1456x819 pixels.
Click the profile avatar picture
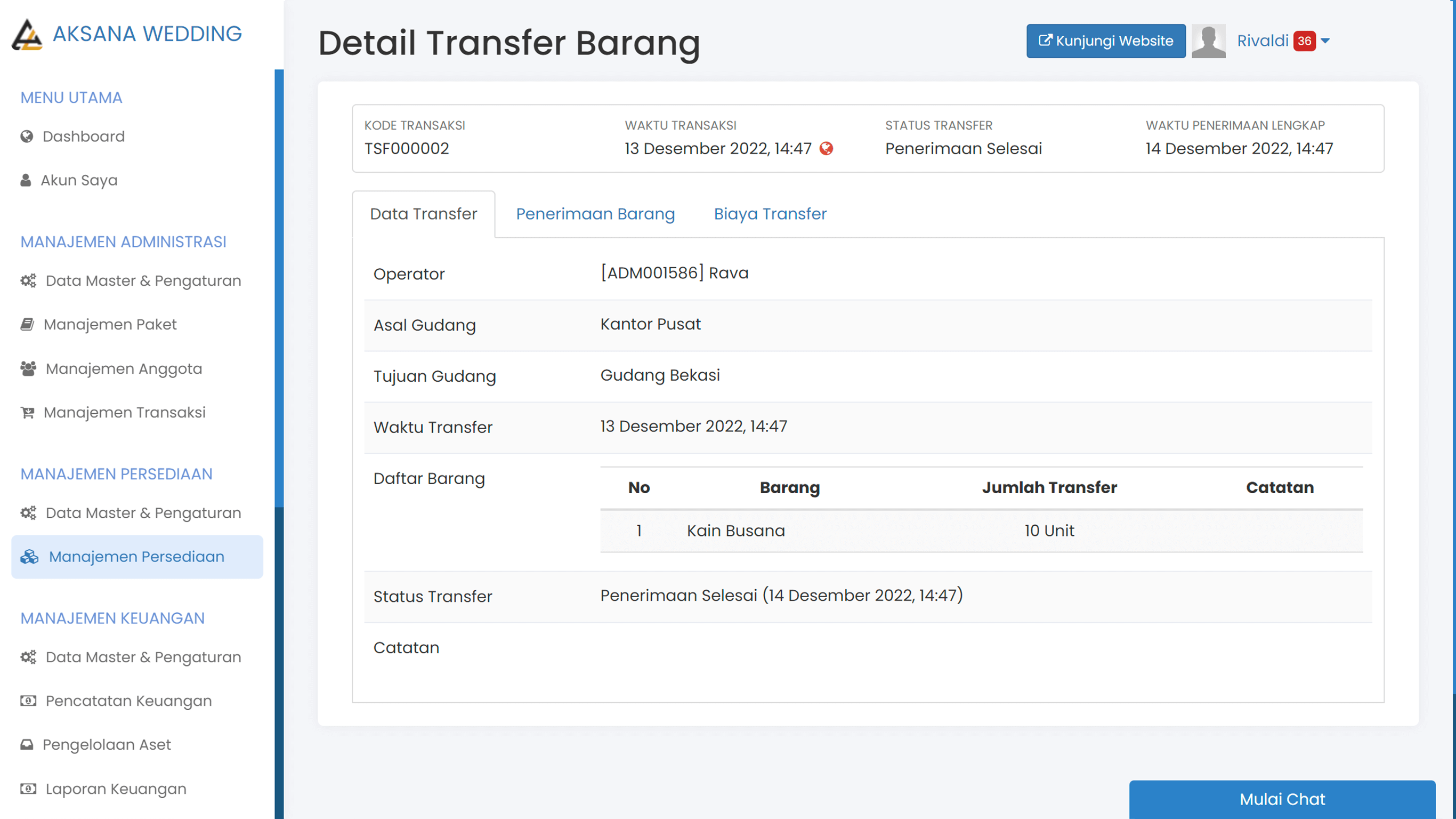tap(1208, 40)
